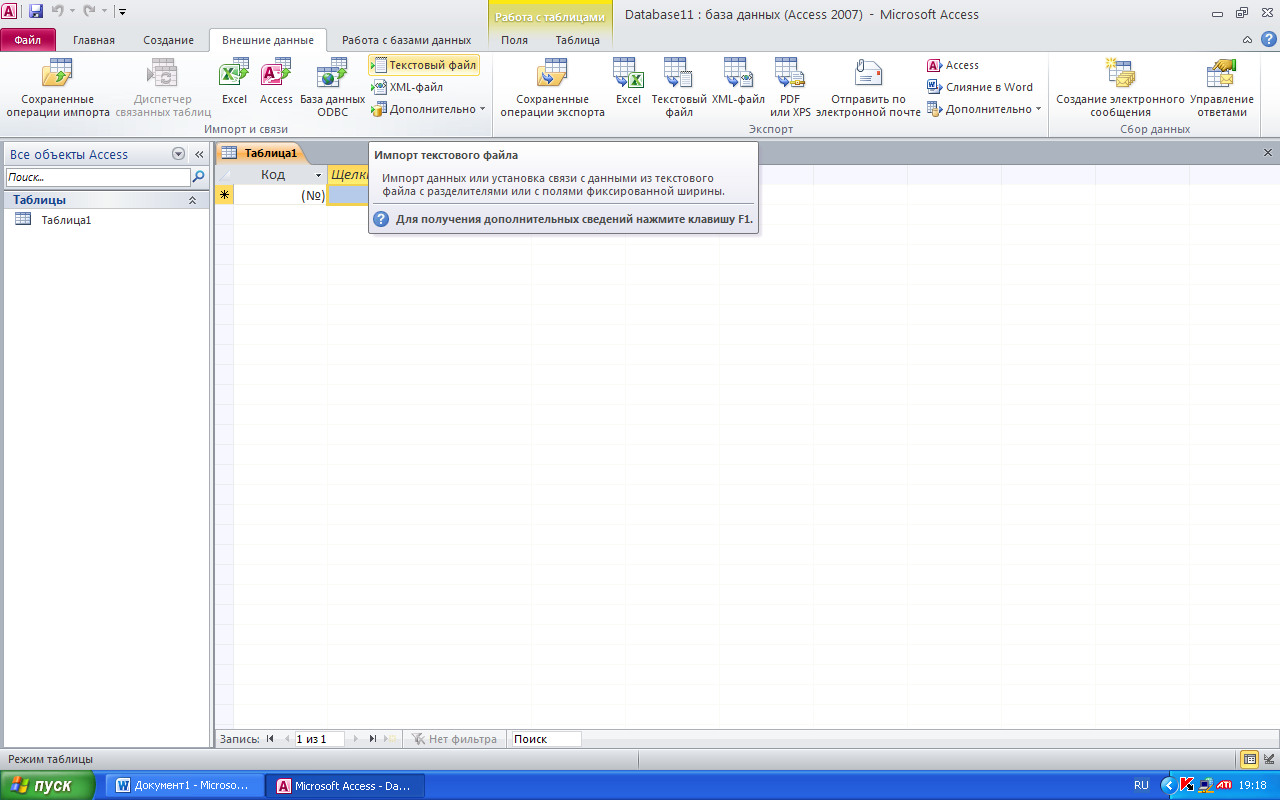
Task: Click RU language indicator
Action: 1142,786
